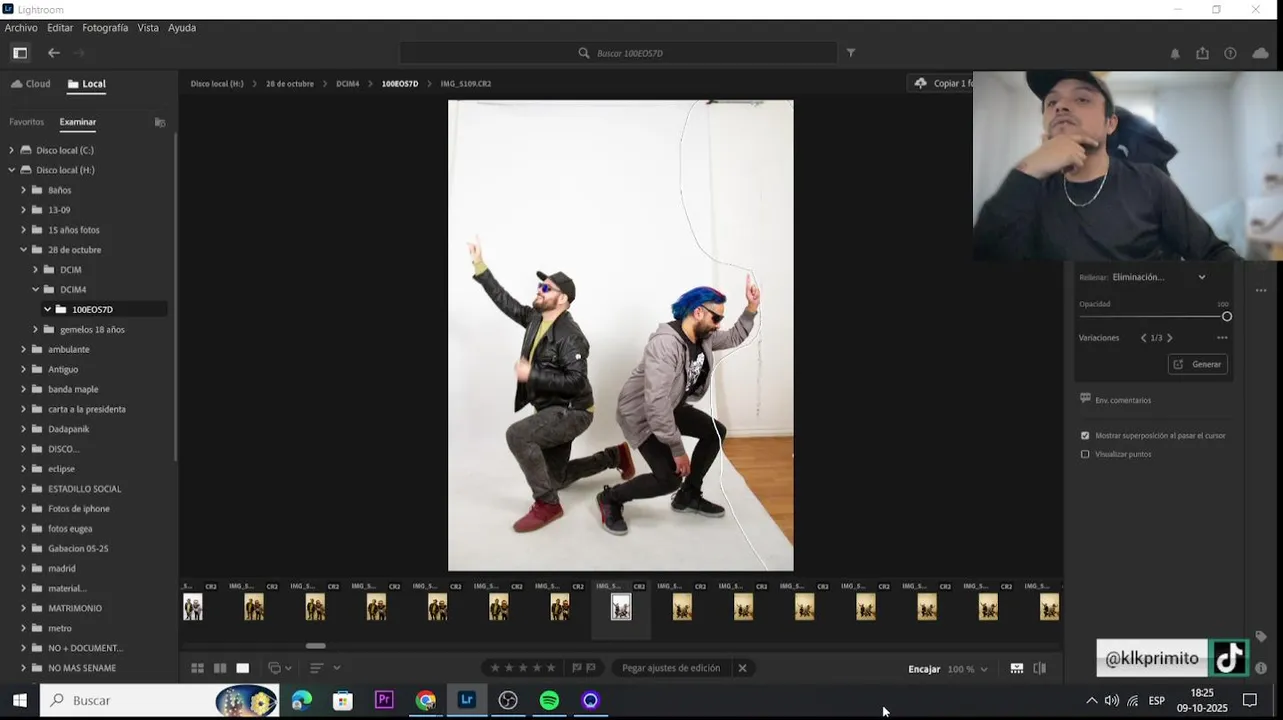The width and height of the screenshot is (1283, 720).
Task: Expand the Disco local (C:) tree node
Action: point(12,150)
